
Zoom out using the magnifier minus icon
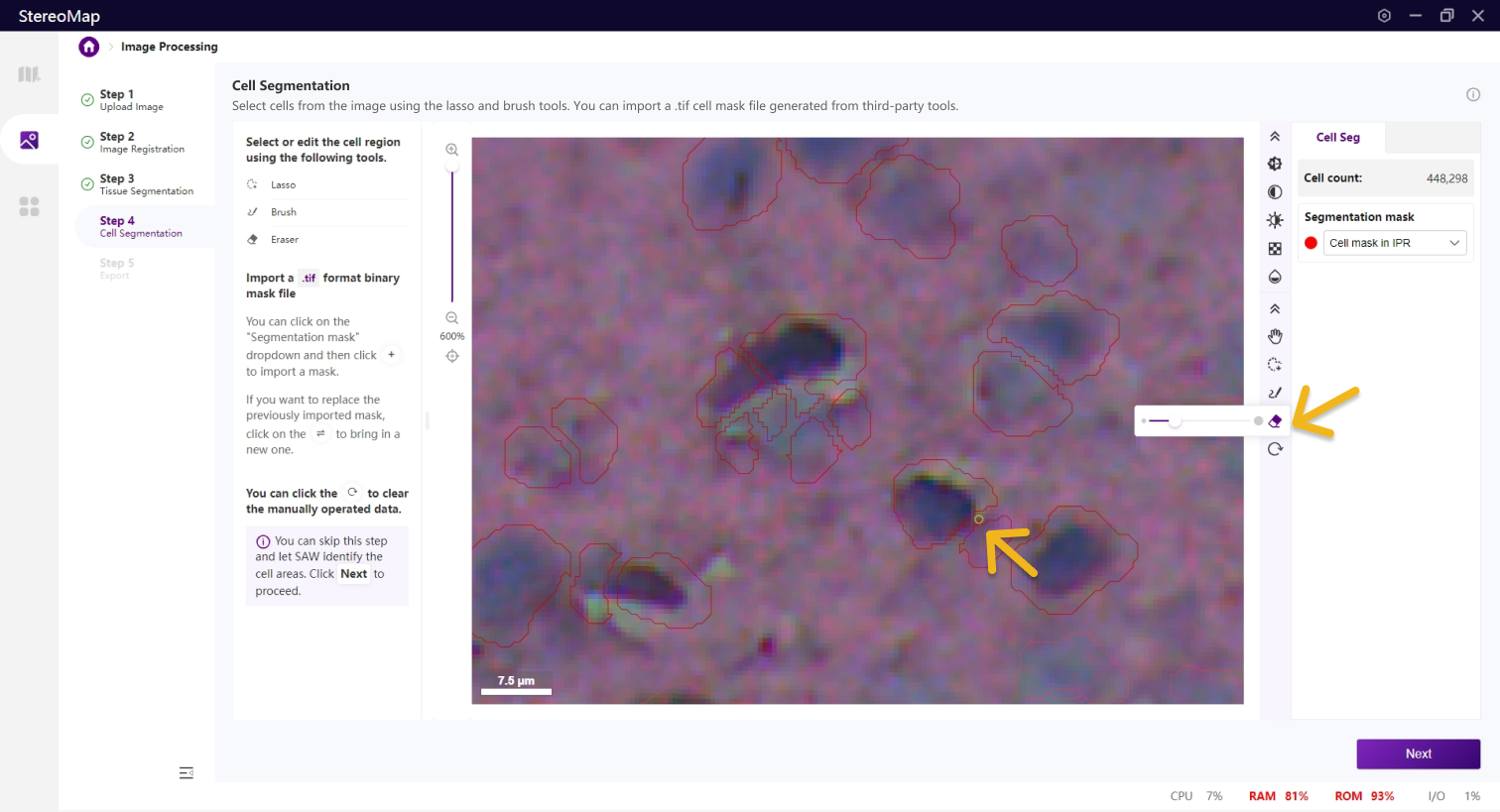451,318
